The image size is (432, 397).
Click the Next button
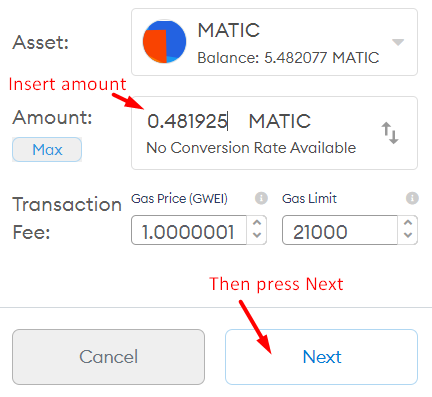coord(321,357)
